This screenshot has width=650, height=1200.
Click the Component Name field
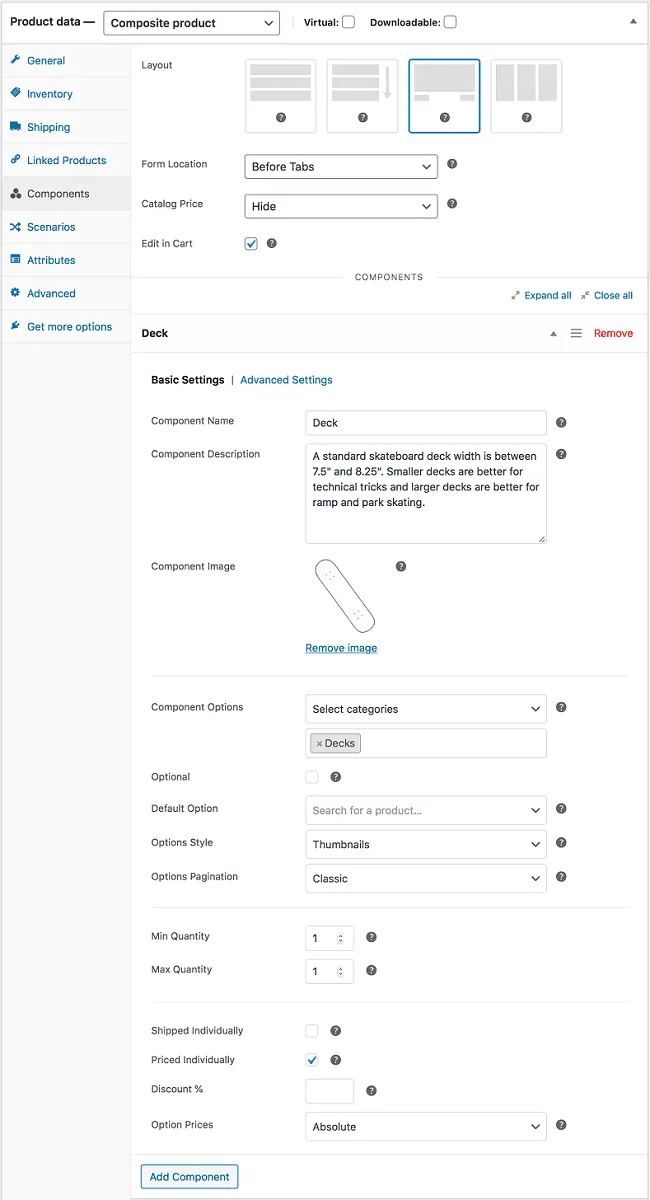tap(426, 423)
